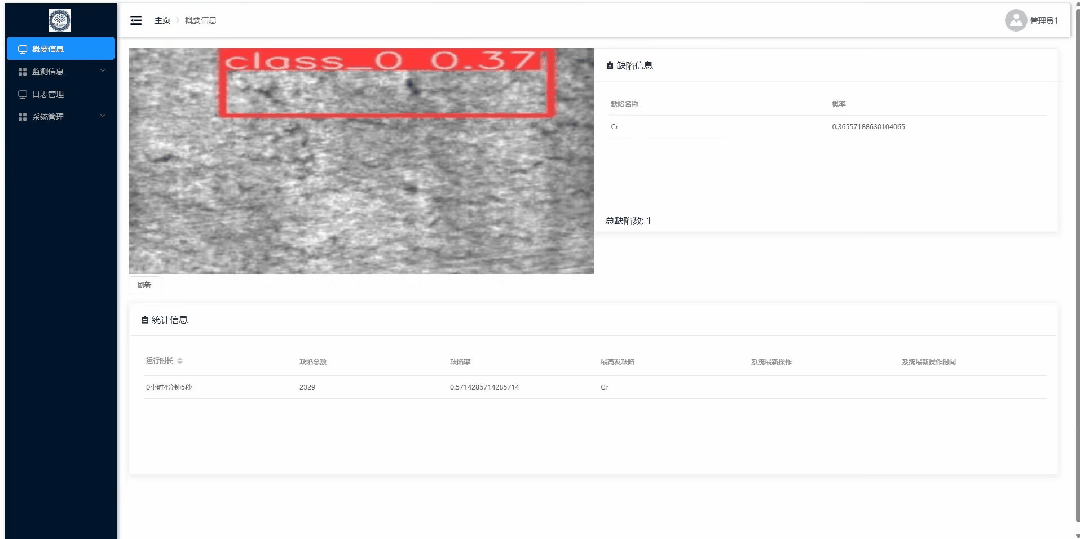Click the 管理员1 username in the header
The height and width of the screenshot is (539, 1080).
[1043, 21]
